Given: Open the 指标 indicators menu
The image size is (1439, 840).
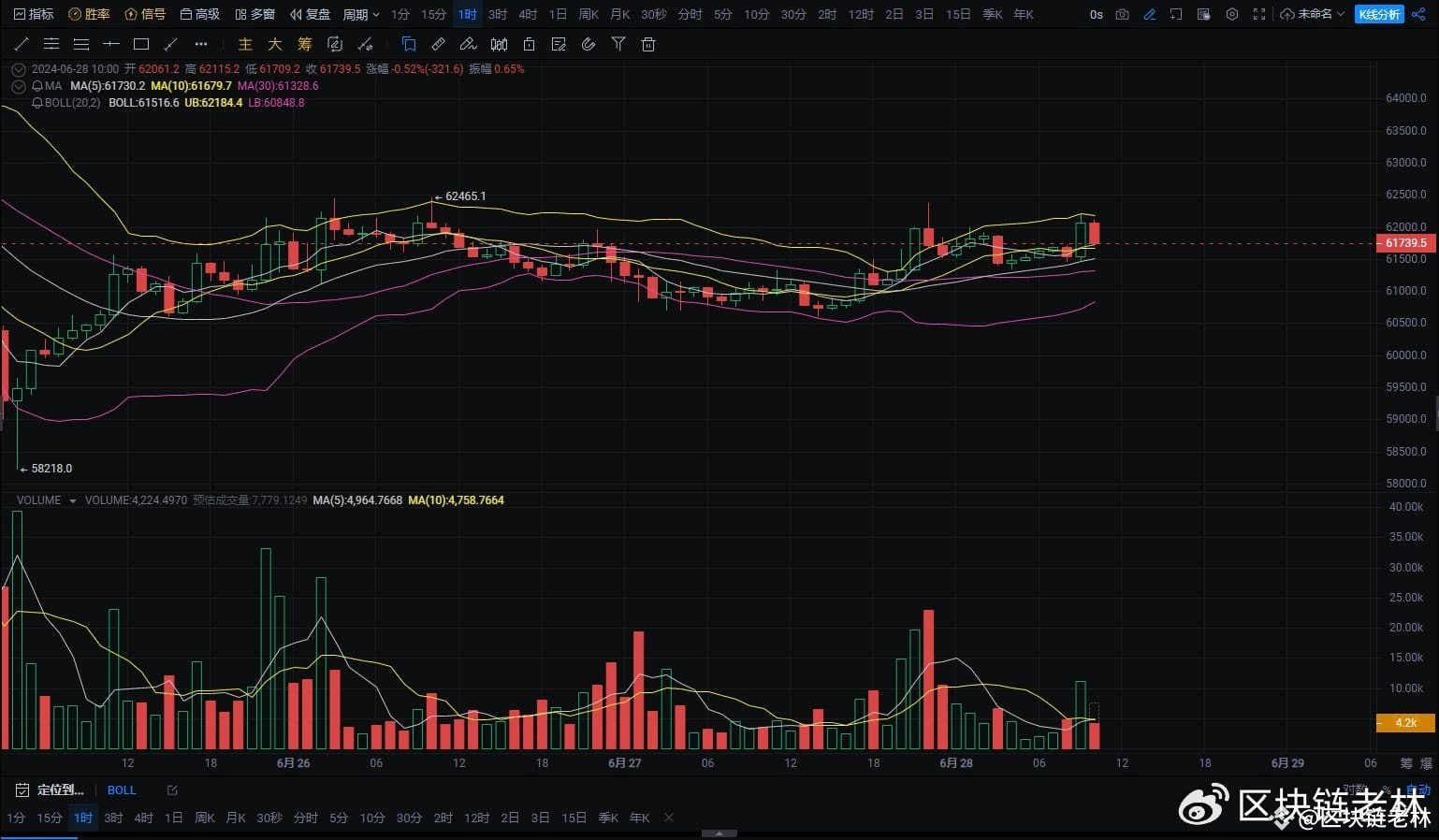Looking at the screenshot, I should (34, 14).
